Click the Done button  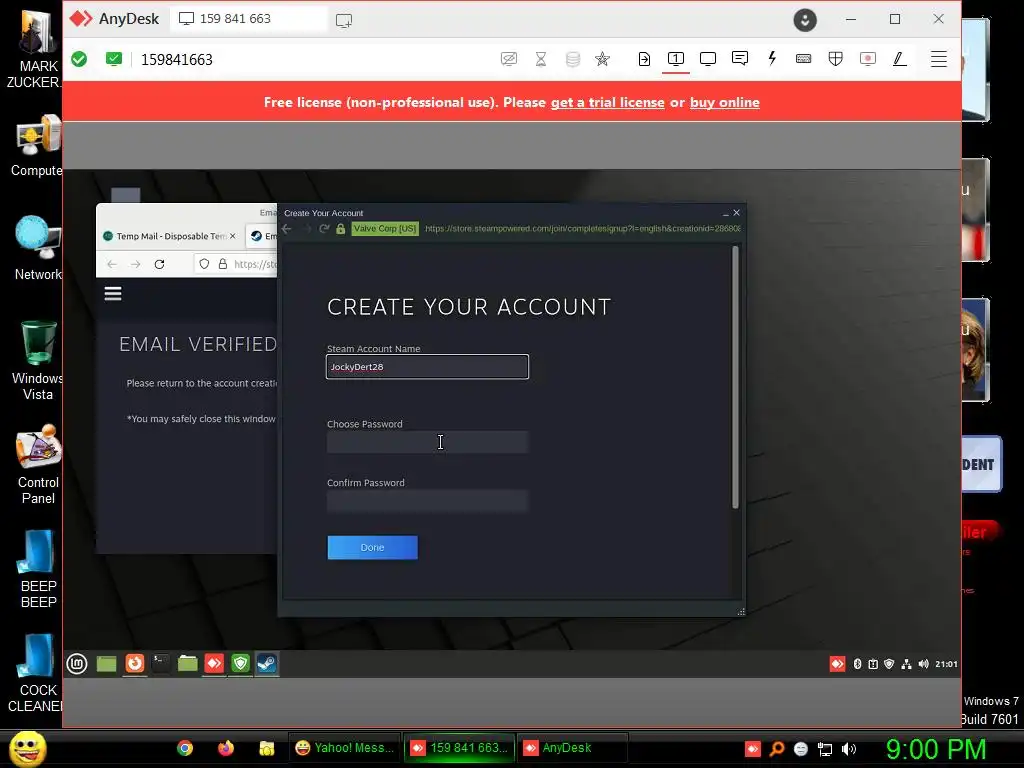point(372,547)
